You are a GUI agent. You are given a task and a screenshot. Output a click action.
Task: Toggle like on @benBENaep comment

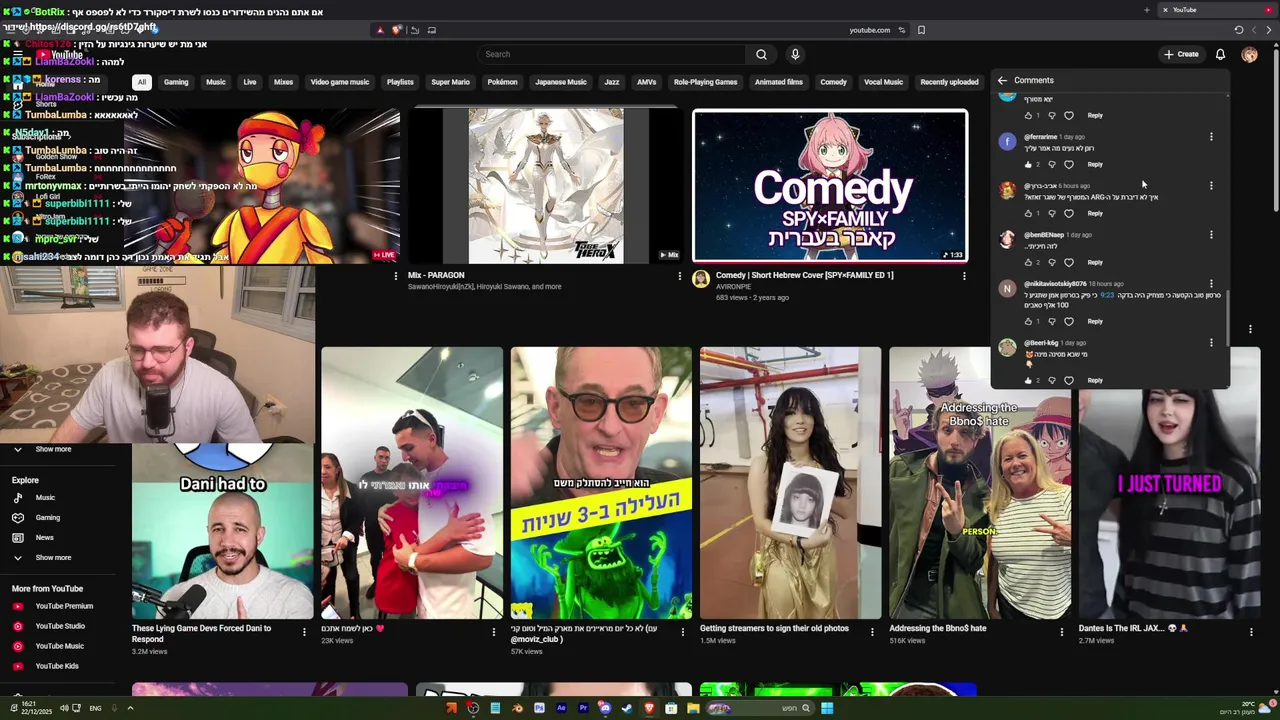[1028, 262]
